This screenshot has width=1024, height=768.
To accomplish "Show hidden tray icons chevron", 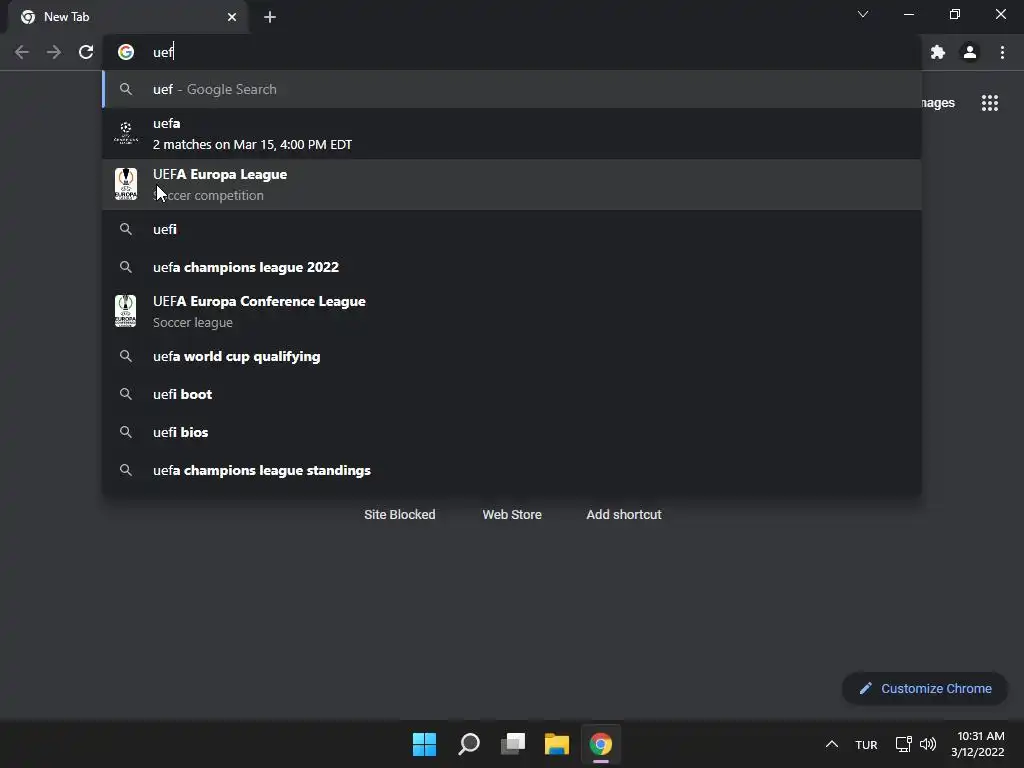I will click(831, 744).
